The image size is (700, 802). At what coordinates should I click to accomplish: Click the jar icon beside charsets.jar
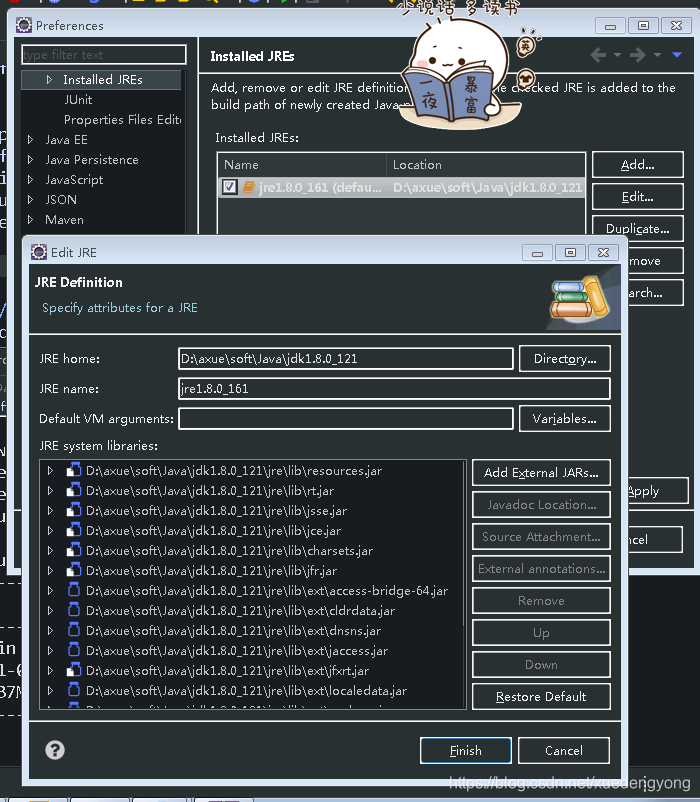point(74,550)
